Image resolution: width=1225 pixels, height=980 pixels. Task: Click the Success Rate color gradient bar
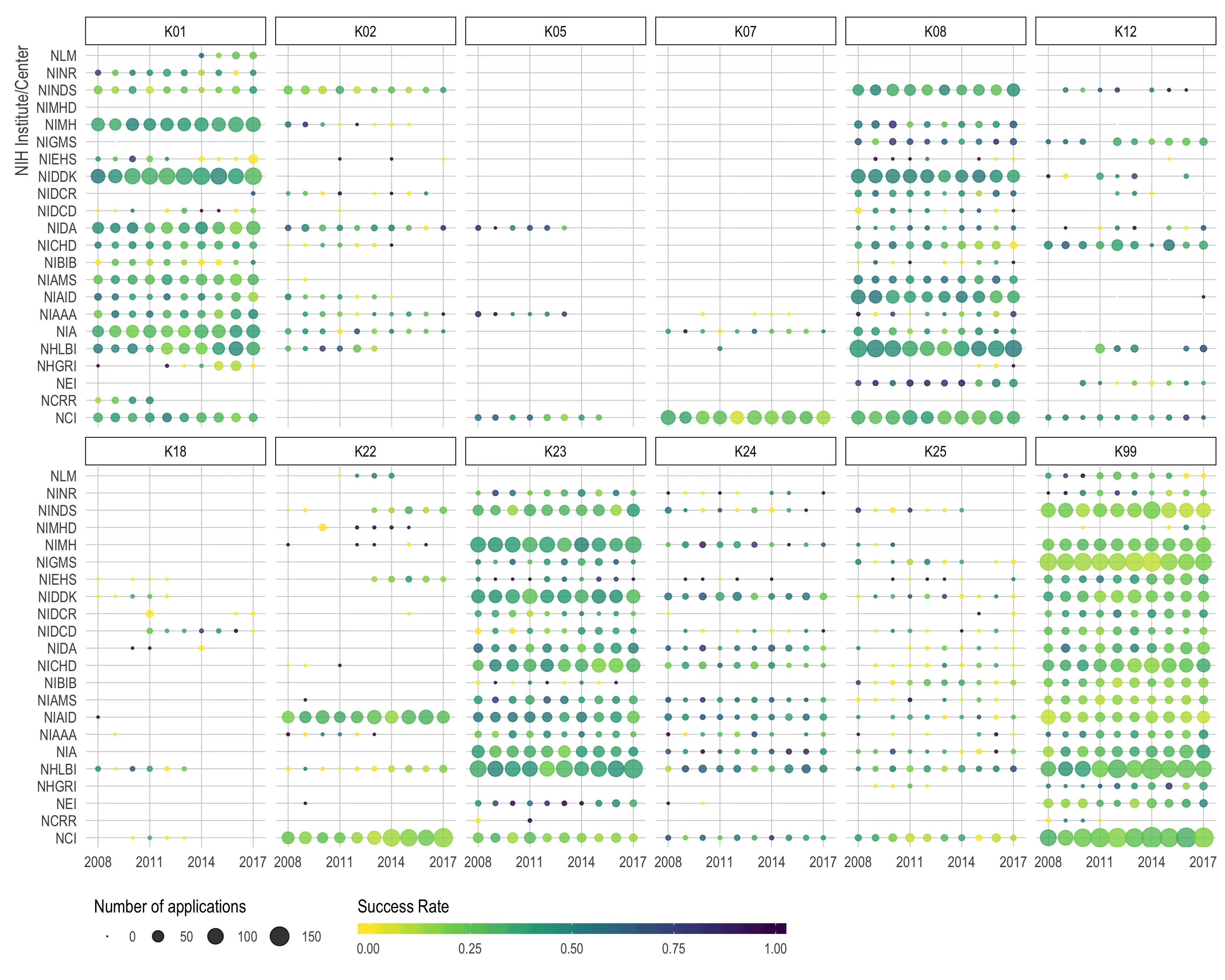(x=572, y=928)
